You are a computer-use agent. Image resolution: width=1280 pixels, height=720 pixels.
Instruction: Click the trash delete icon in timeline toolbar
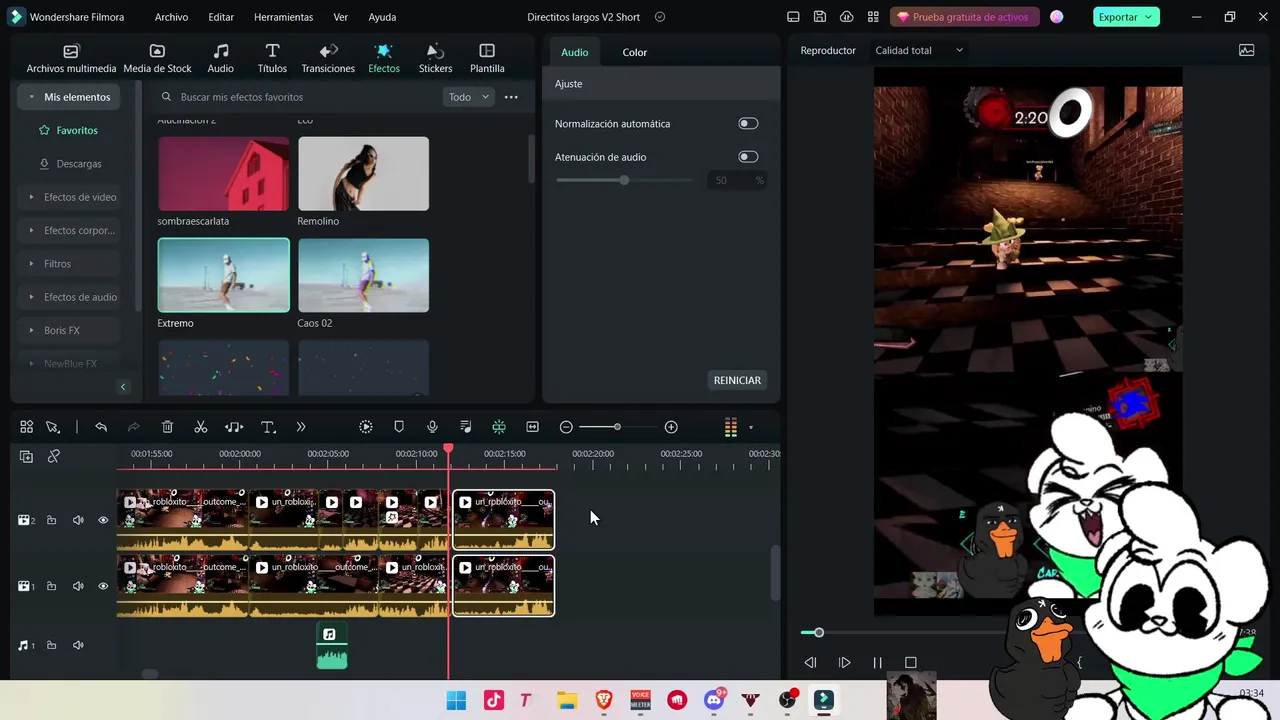coord(167,427)
